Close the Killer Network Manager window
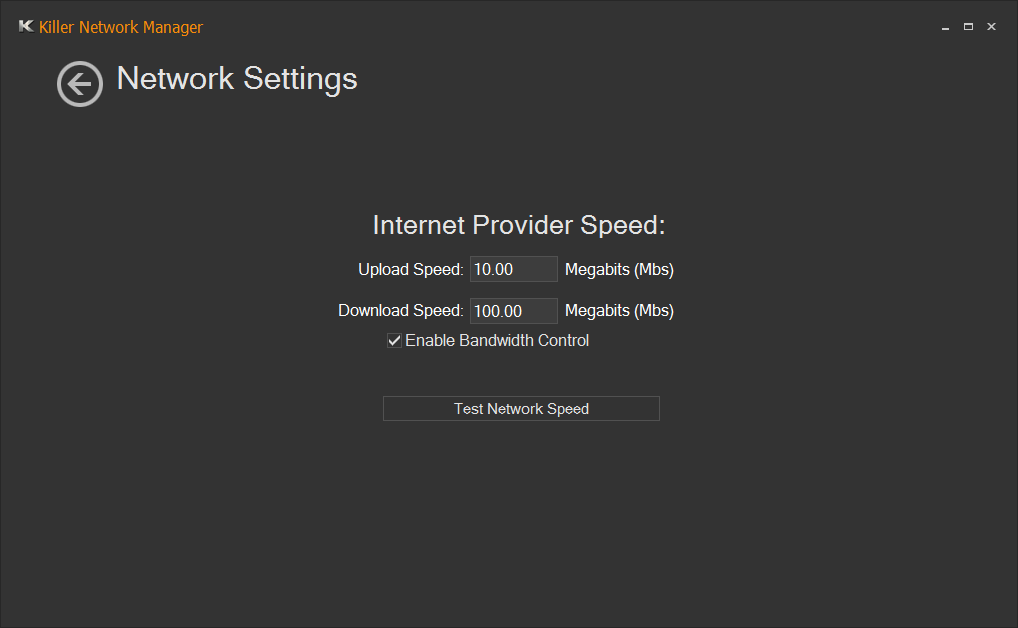Image resolution: width=1018 pixels, height=628 pixels. click(991, 27)
